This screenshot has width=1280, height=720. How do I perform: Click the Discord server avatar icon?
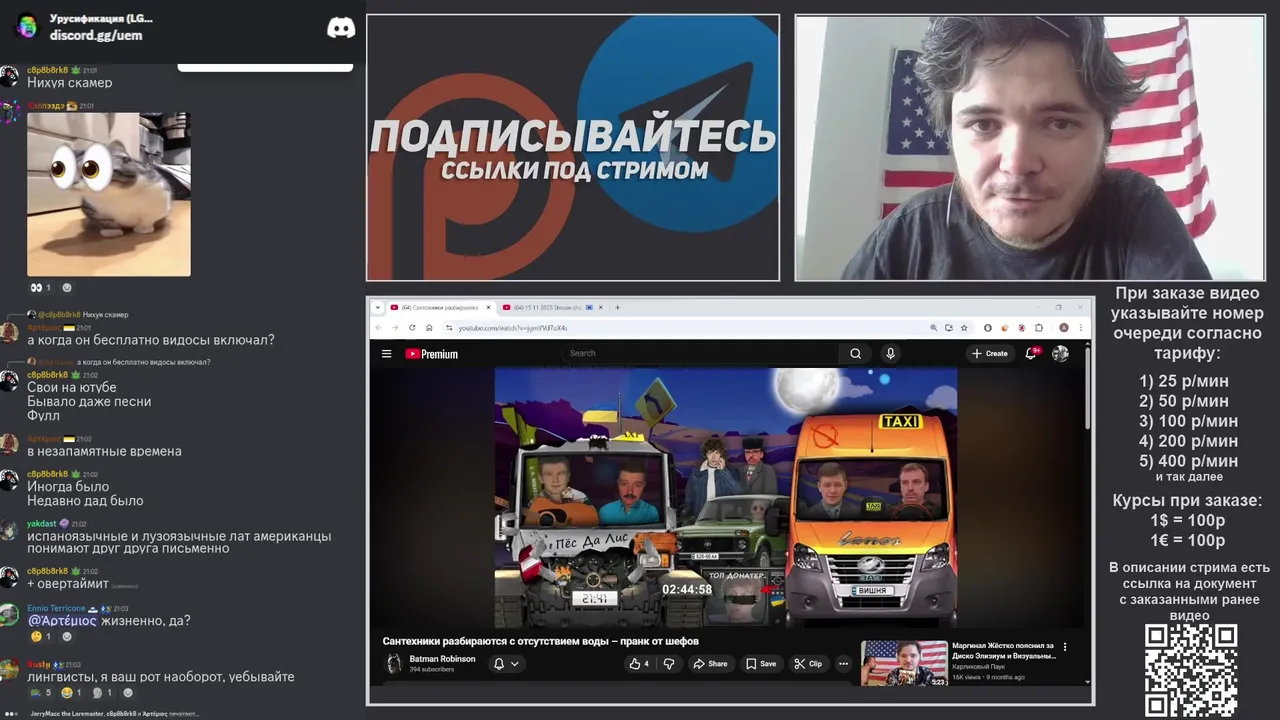tap(27, 26)
